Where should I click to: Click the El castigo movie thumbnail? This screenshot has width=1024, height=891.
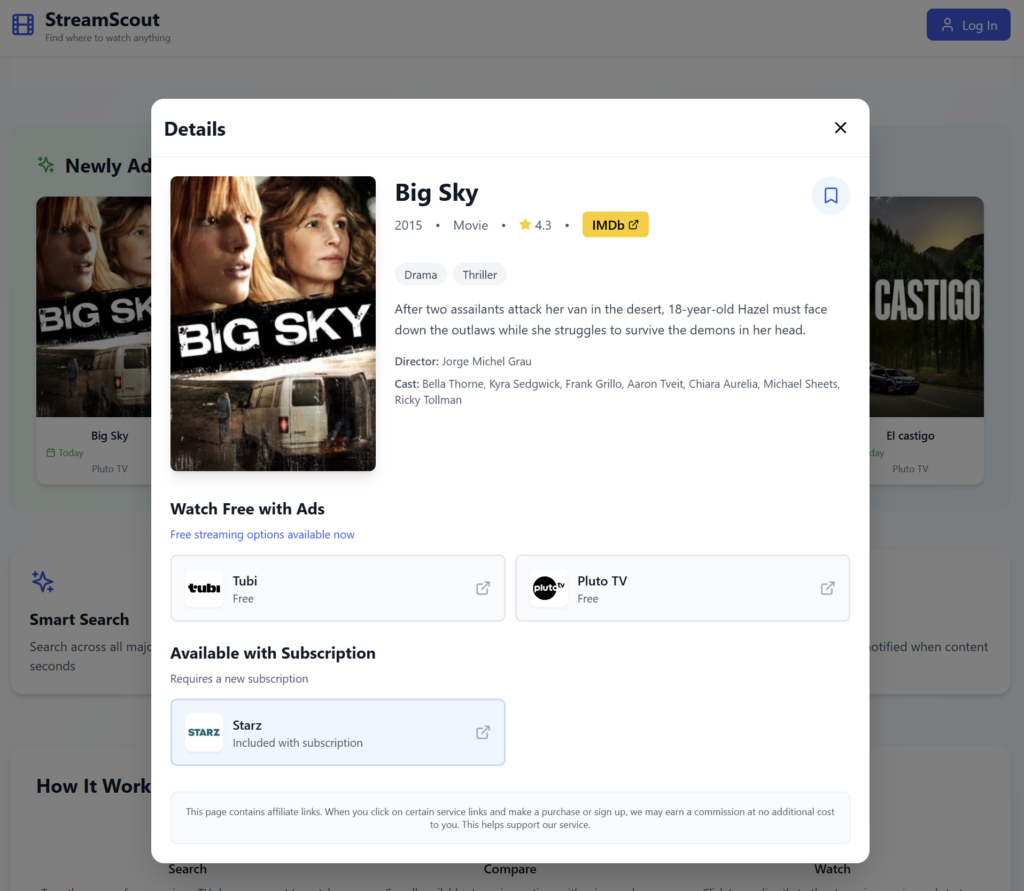coord(926,306)
